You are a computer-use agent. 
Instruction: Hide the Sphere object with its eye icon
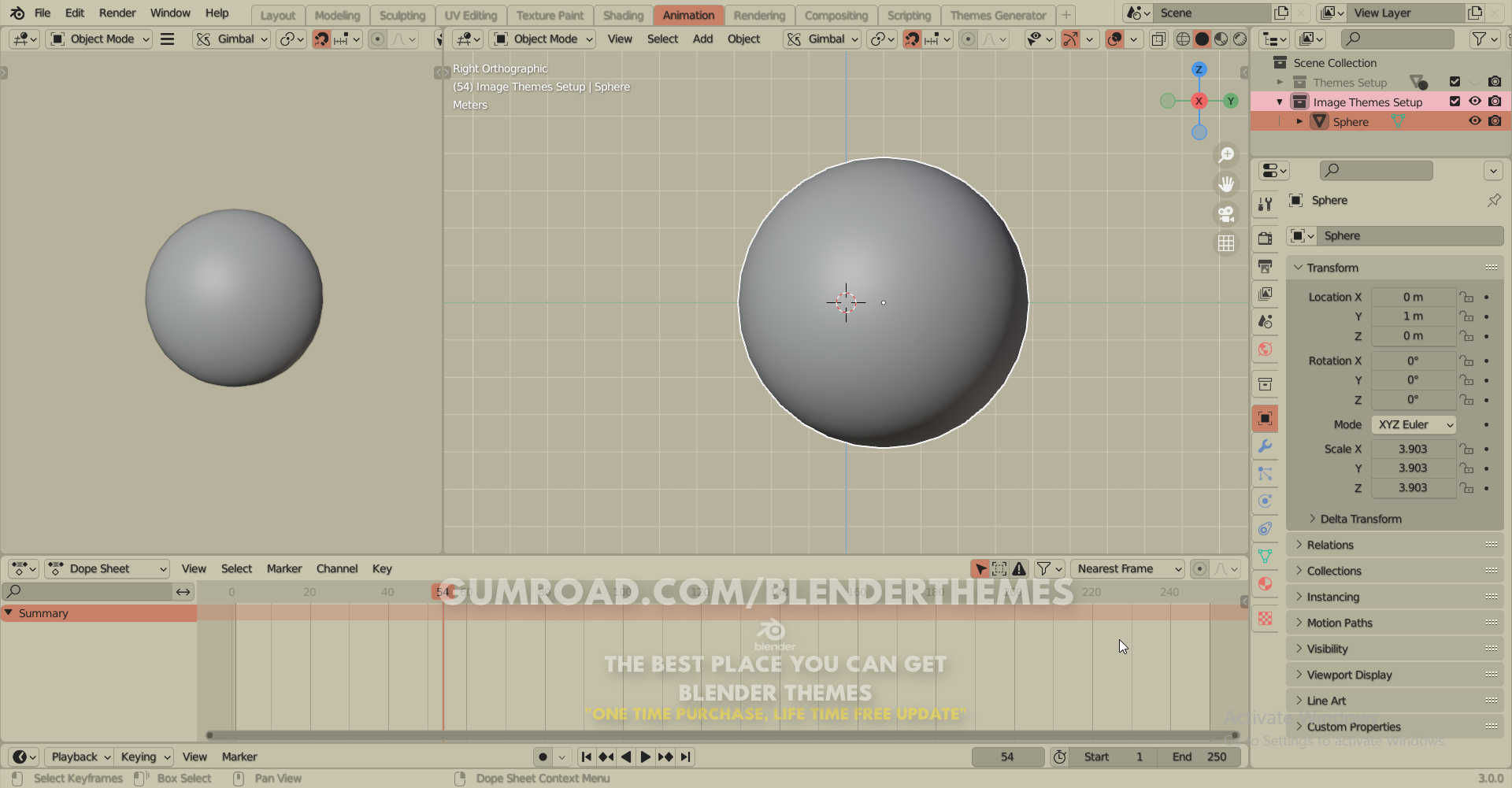(x=1475, y=121)
